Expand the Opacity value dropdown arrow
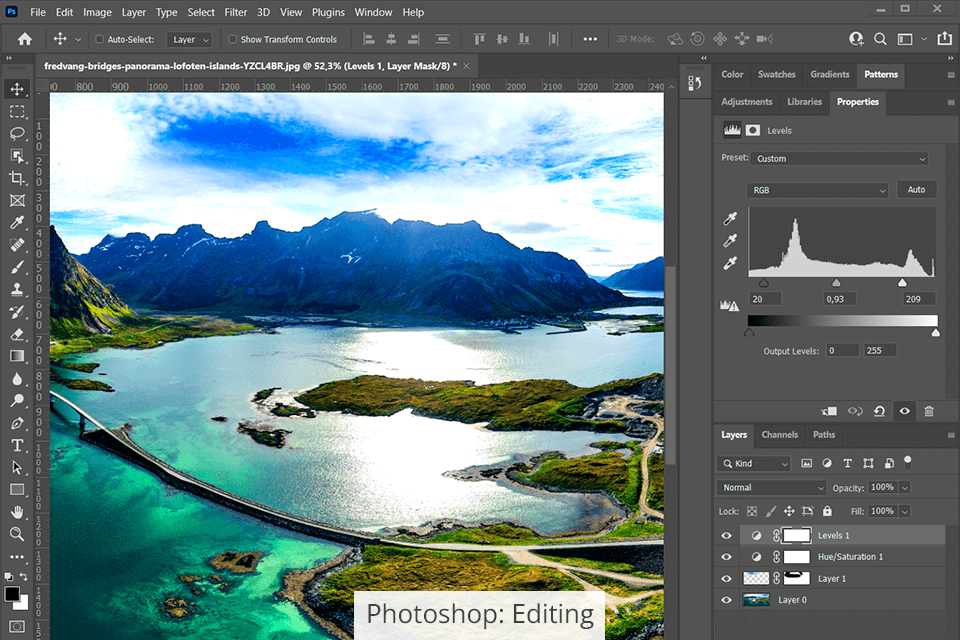Image resolution: width=960 pixels, height=640 pixels. coord(905,488)
